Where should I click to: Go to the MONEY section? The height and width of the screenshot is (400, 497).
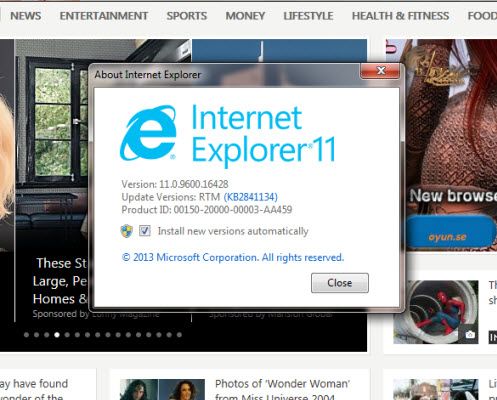click(x=245, y=16)
